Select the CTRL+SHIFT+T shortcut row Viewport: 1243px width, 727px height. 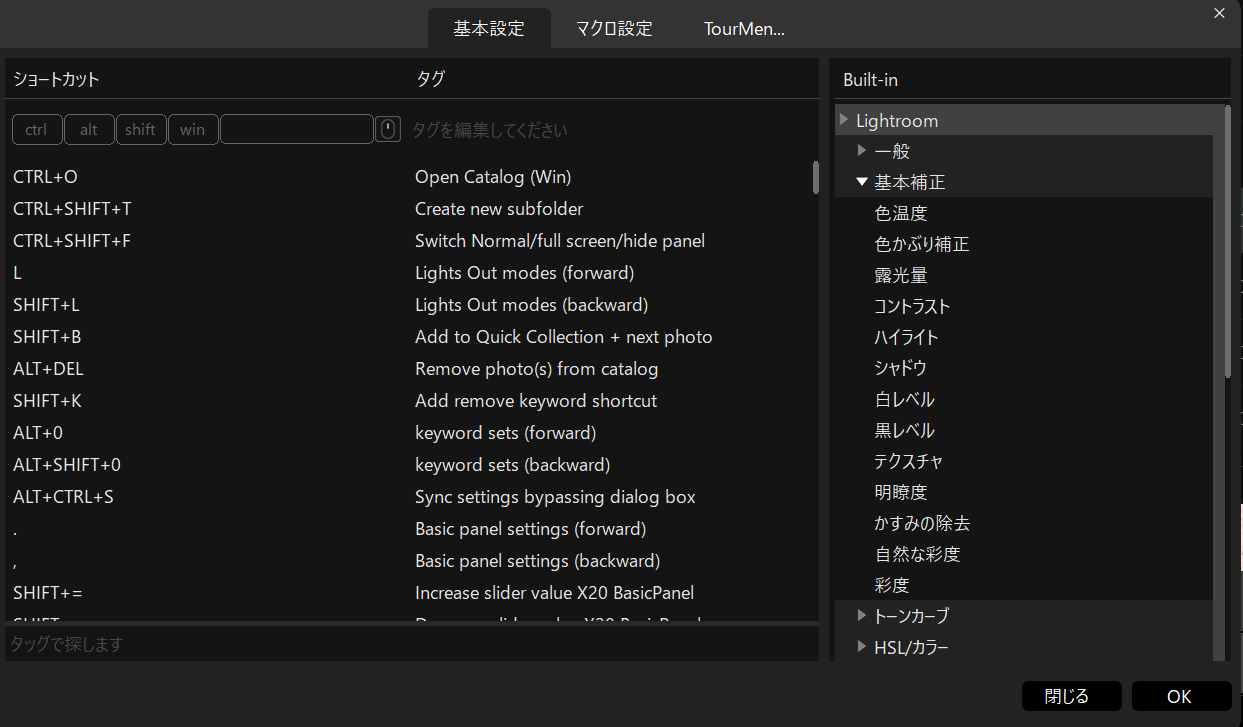[72, 209]
